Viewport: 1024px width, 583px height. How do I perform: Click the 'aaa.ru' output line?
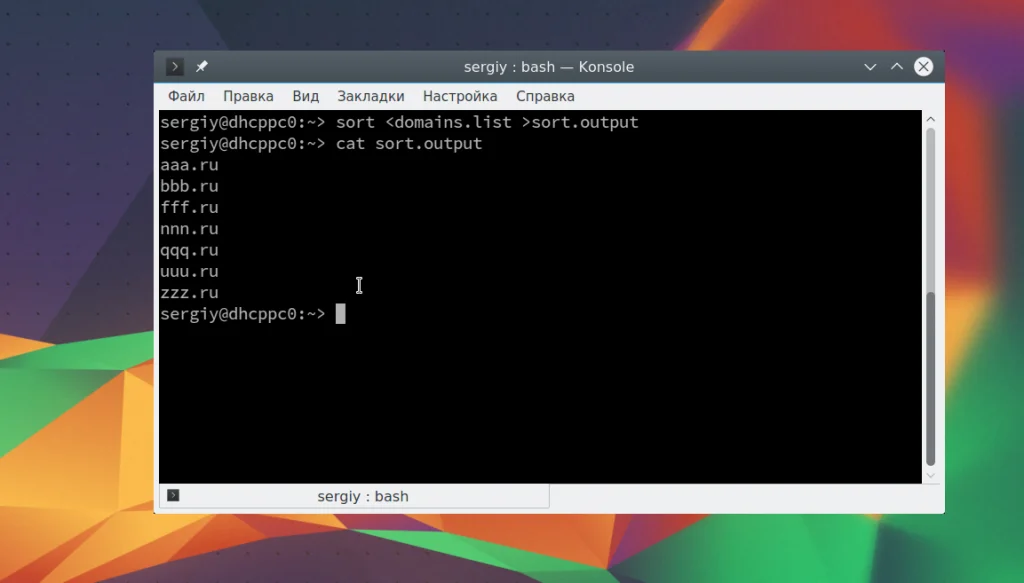tap(189, 165)
